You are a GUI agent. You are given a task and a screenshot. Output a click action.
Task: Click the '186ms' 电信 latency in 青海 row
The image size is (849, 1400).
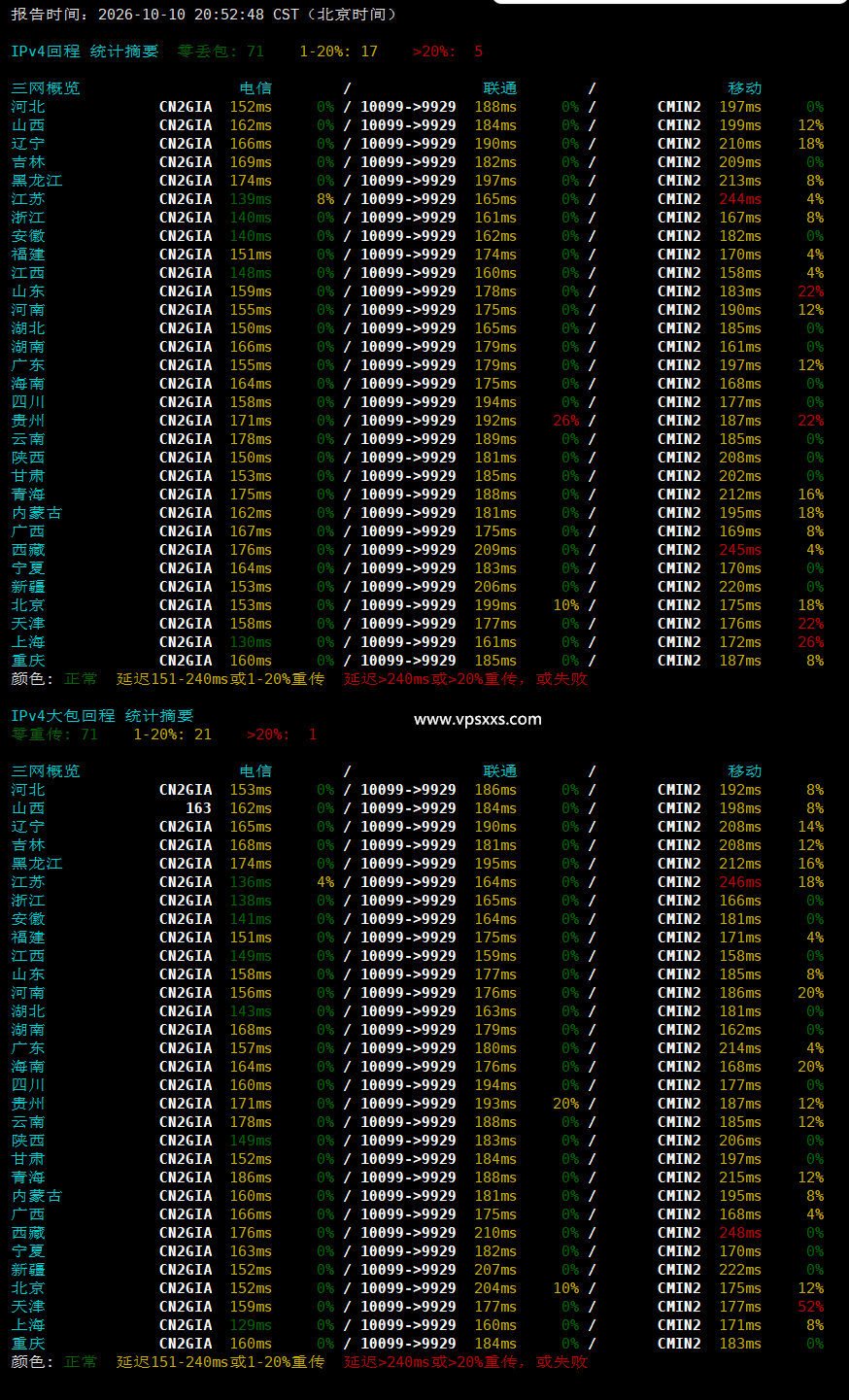pyautogui.click(x=251, y=1178)
